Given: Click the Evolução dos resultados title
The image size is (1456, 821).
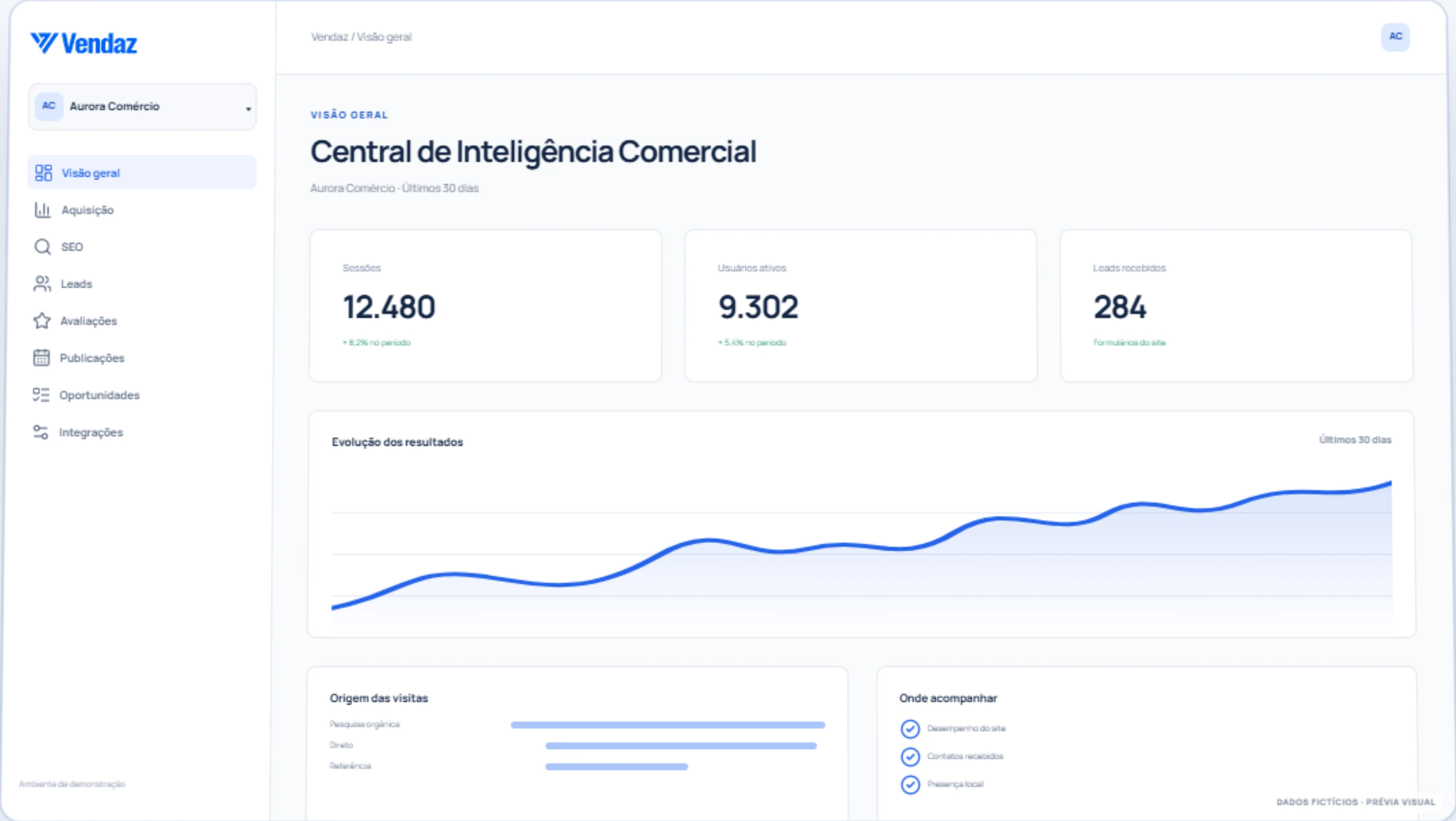Looking at the screenshot, I should [397, 442].
